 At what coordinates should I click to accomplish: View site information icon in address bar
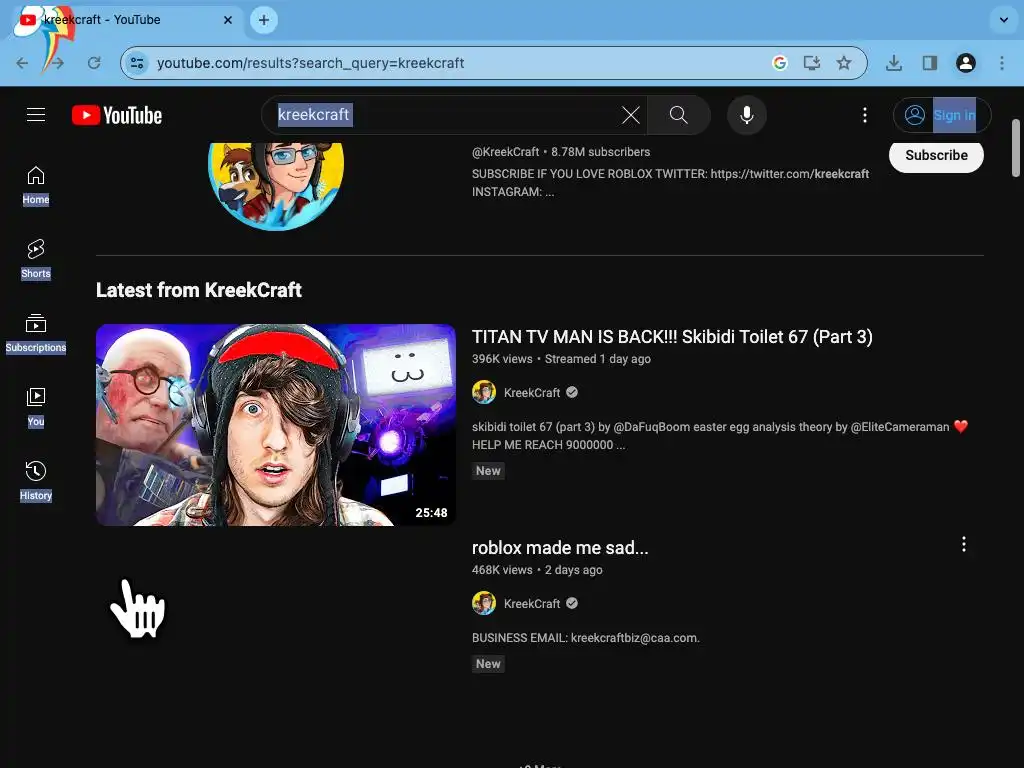pos(137,63)
